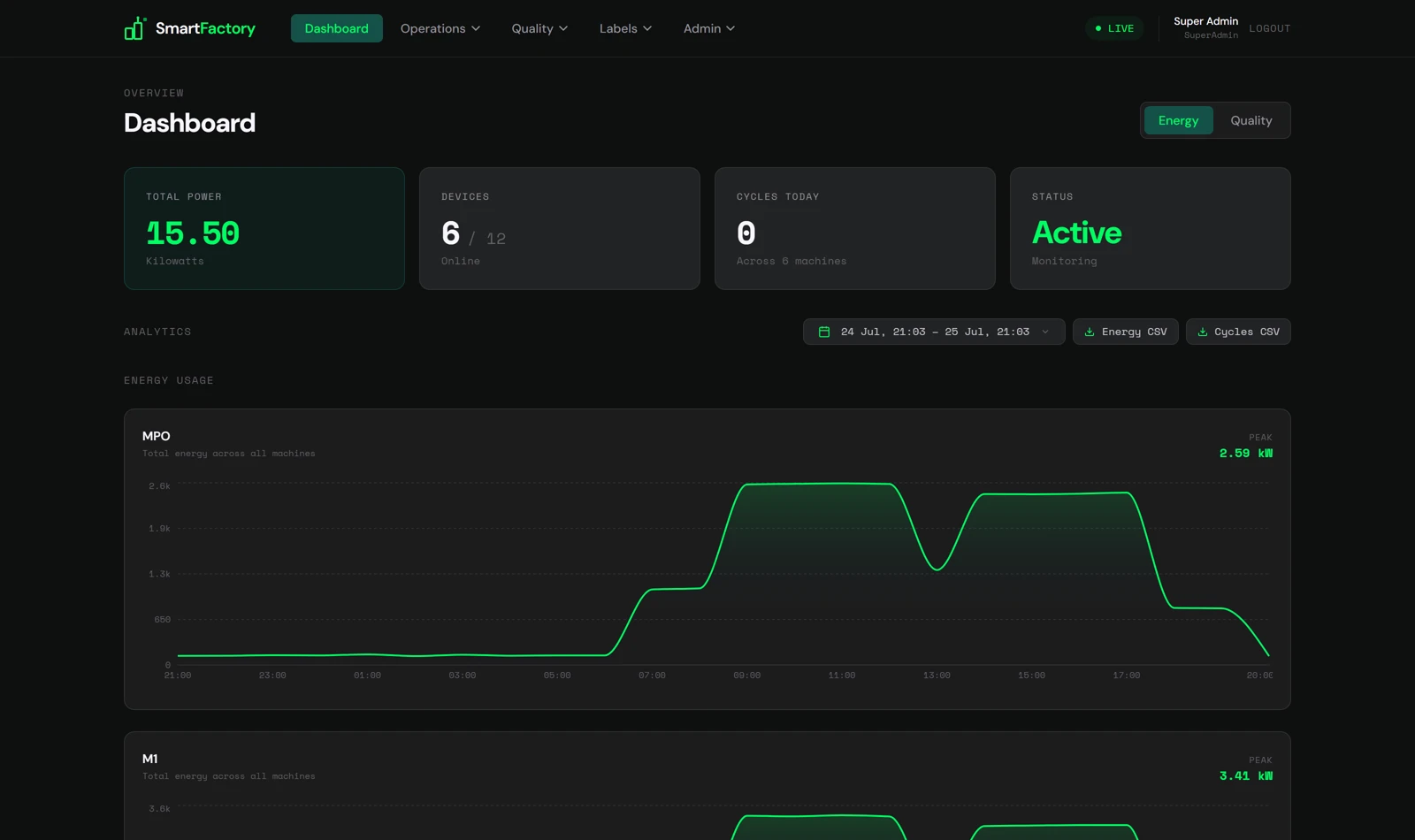Click the ENERGY USAGE section heading
Image resolution: width=1415 pixels, height=840 pixels.
pos(169,380)
